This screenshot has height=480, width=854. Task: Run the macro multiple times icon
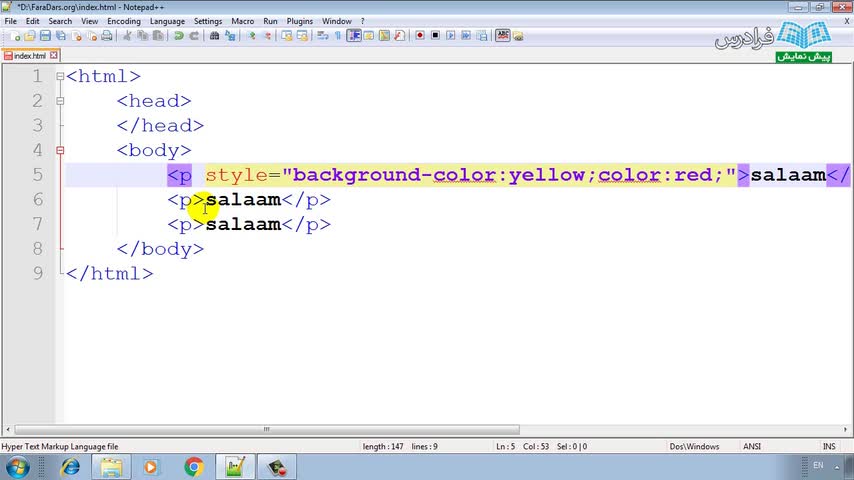tap(466, 36)
